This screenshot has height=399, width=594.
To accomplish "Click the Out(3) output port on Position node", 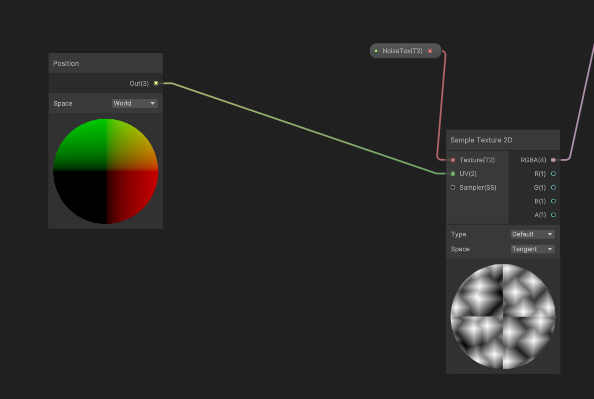I will point(156,83).
